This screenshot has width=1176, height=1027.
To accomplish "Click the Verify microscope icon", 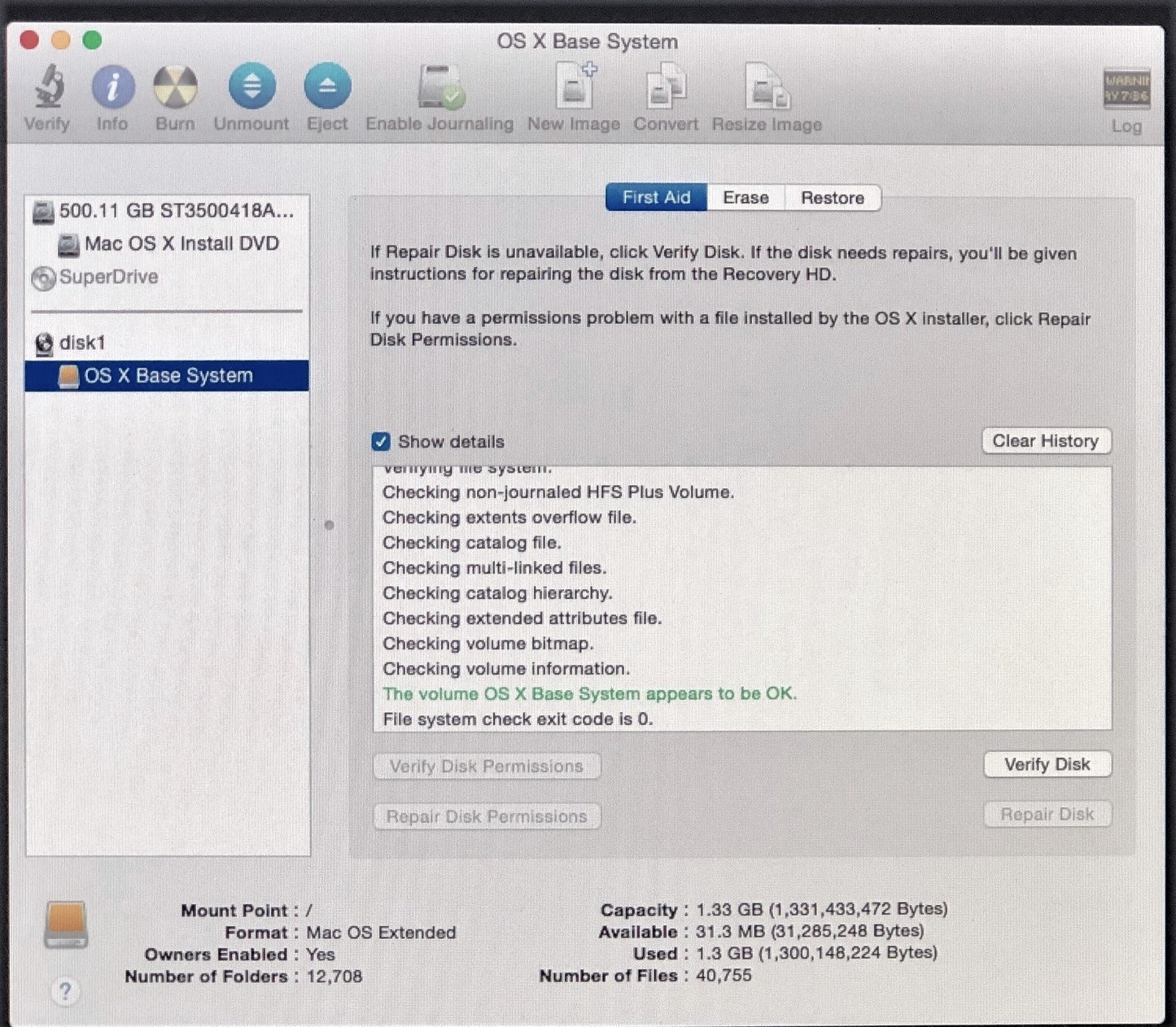I will coord(49,86).
